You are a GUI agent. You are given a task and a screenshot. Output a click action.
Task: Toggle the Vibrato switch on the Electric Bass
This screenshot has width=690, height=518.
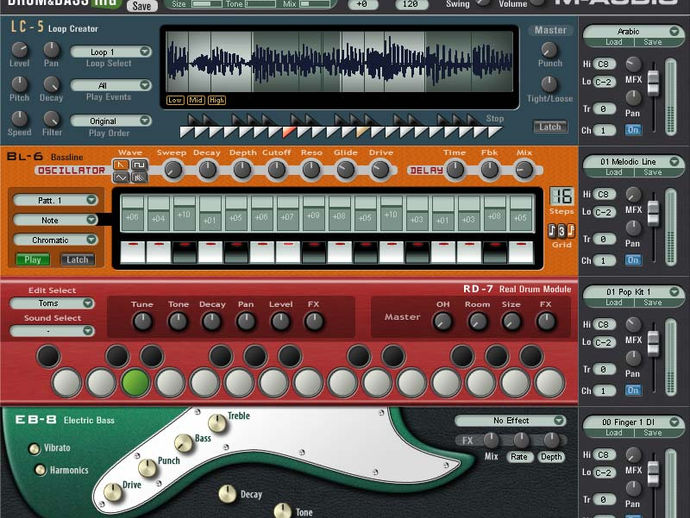[x=34, y=448]
